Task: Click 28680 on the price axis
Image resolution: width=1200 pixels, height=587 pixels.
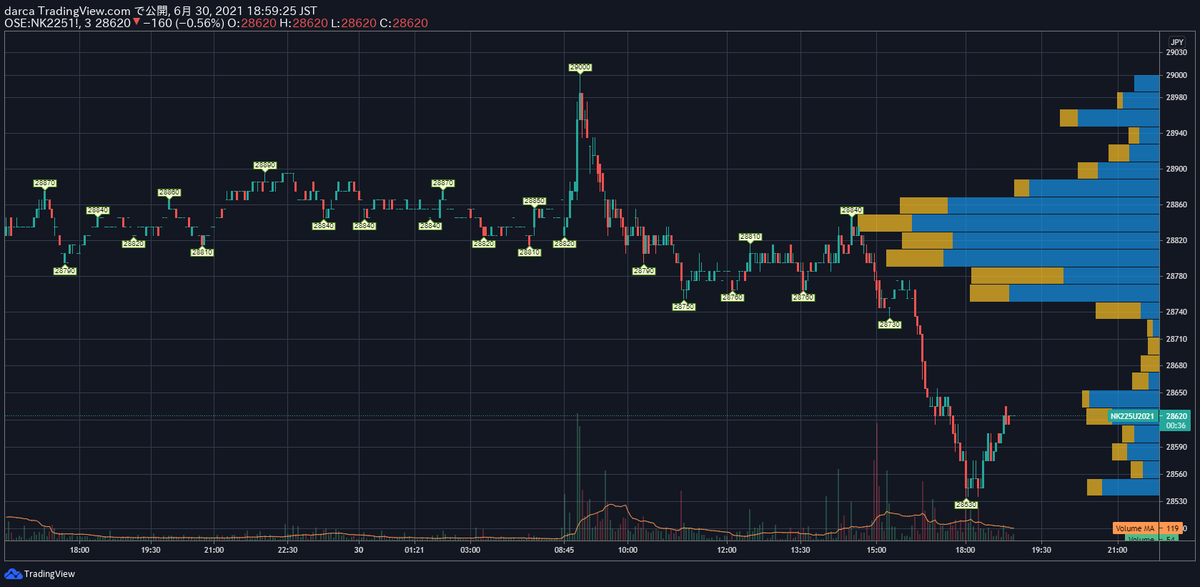Action: pyautogui.click(x=1176, y=366)
